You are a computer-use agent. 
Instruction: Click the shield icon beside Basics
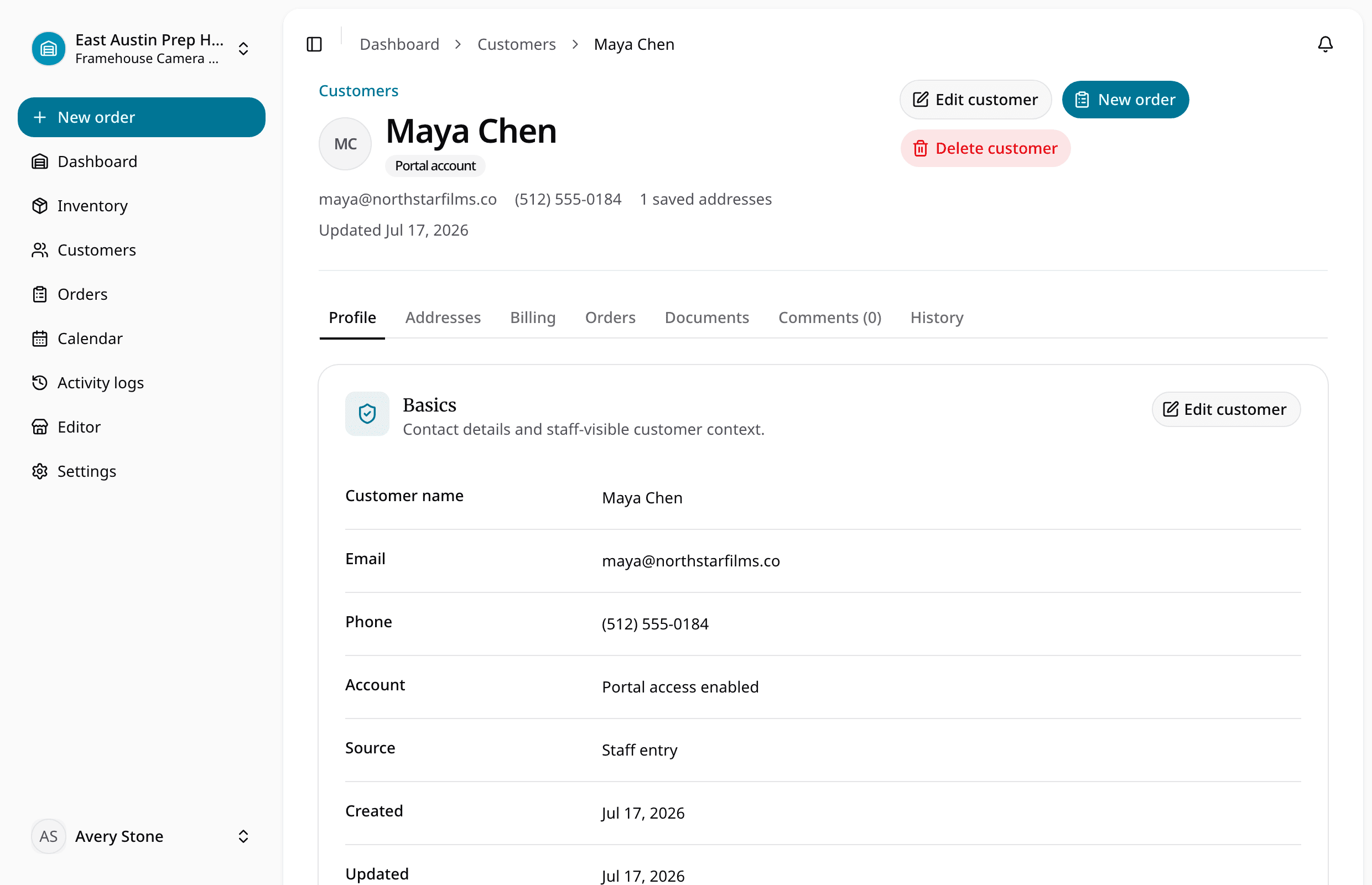[x=367, y=414]
